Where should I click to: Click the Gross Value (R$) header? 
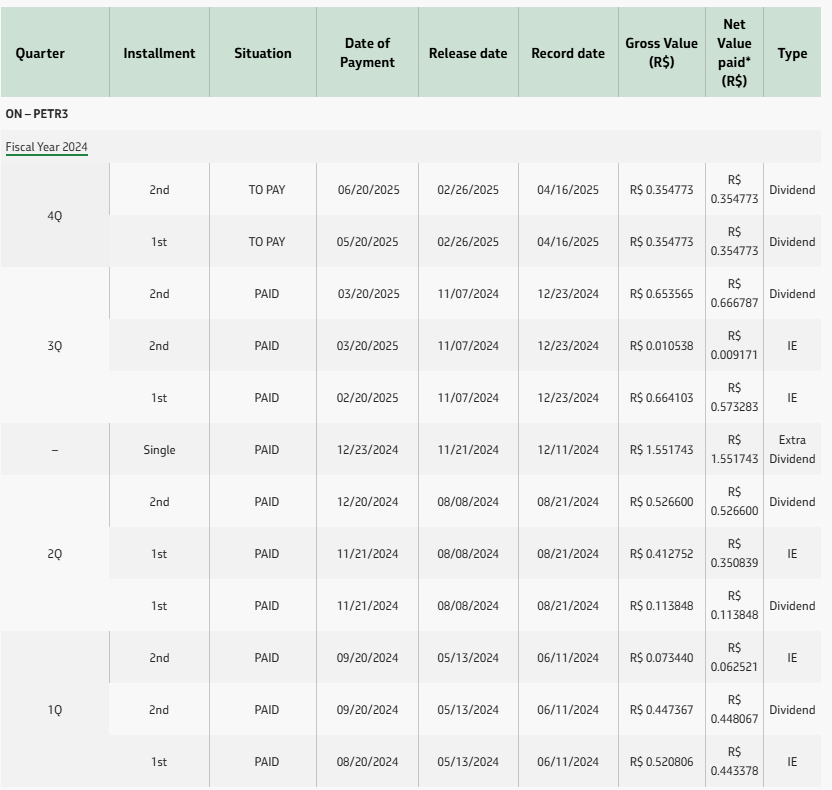pyautogui.click(x=661, y=54)
